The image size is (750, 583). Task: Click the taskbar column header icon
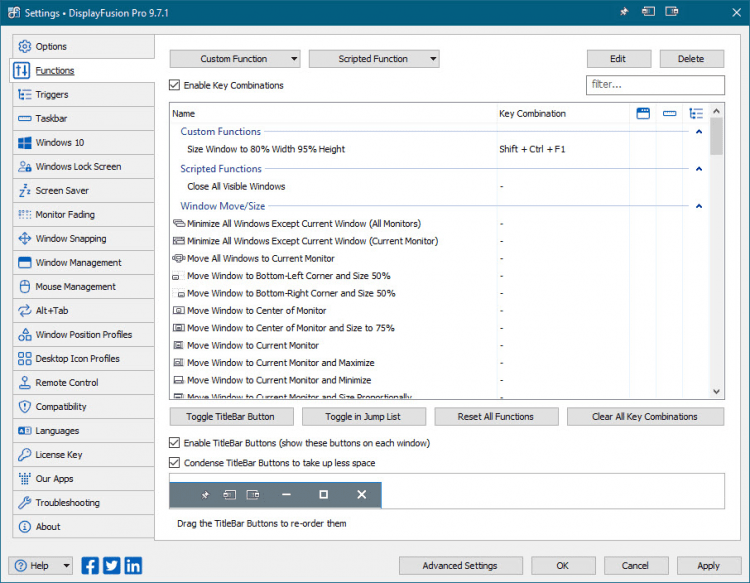670,114
